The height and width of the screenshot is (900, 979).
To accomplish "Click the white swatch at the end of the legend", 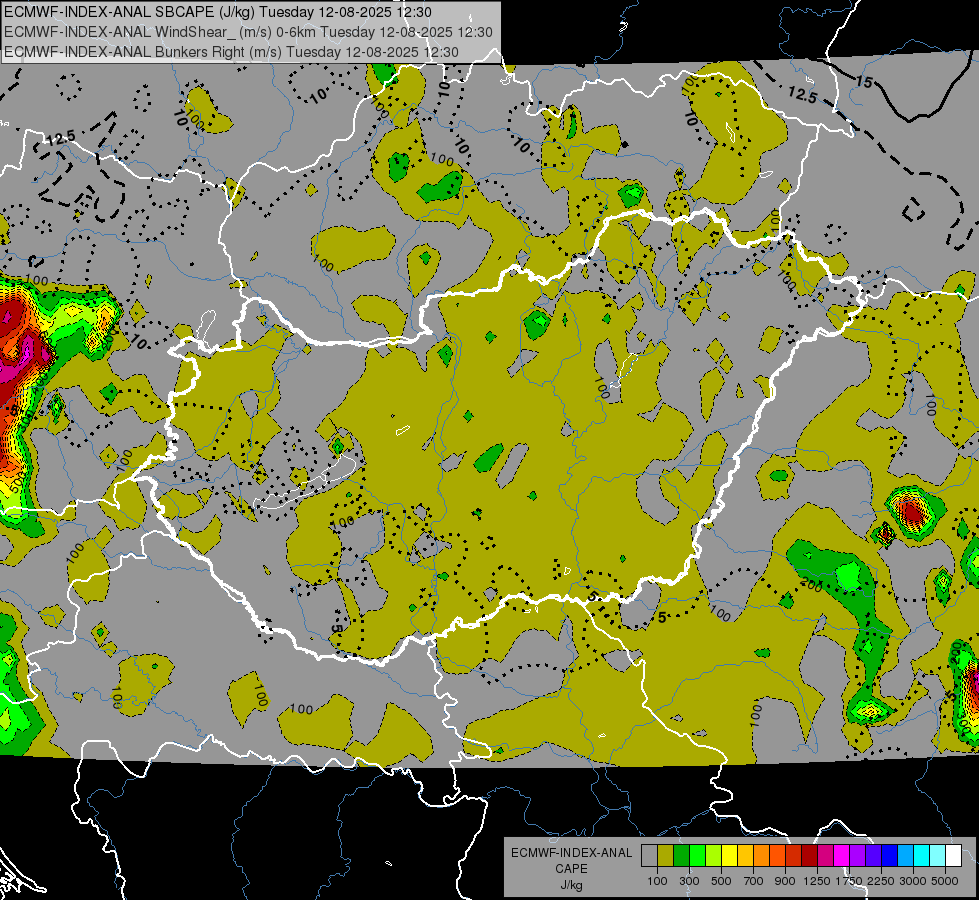I will click(x=953, y=856).
